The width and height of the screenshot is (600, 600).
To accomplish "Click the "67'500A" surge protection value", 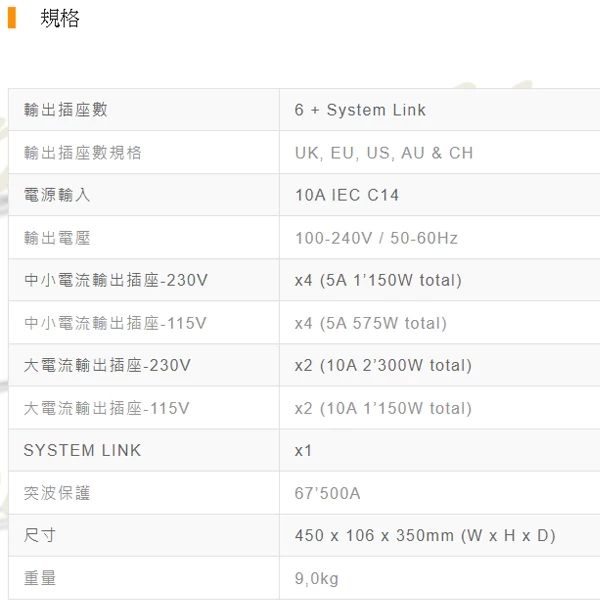I will (x=327, y=493).
